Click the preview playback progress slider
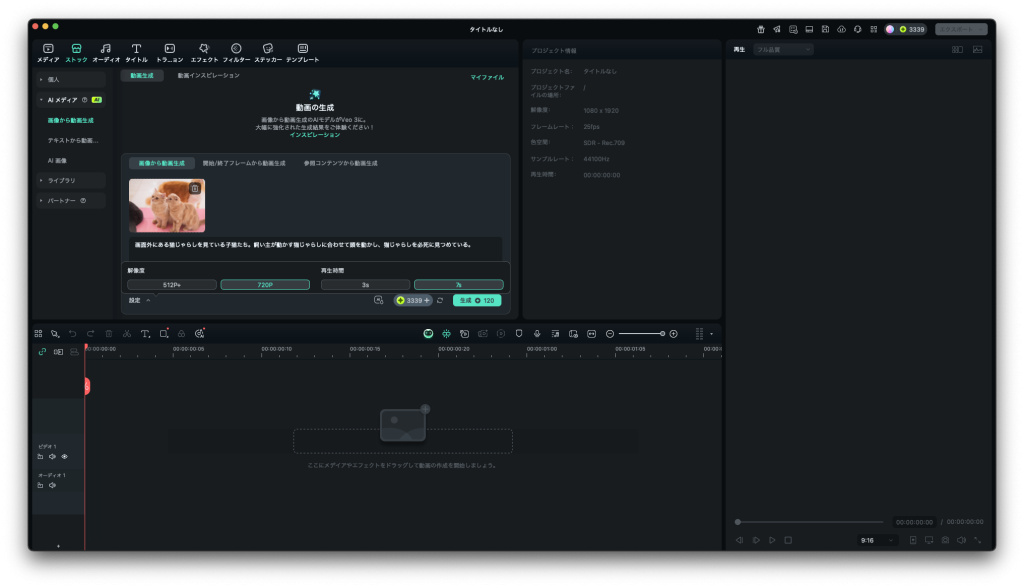The image size is (1024, 588). coord(810,522)
